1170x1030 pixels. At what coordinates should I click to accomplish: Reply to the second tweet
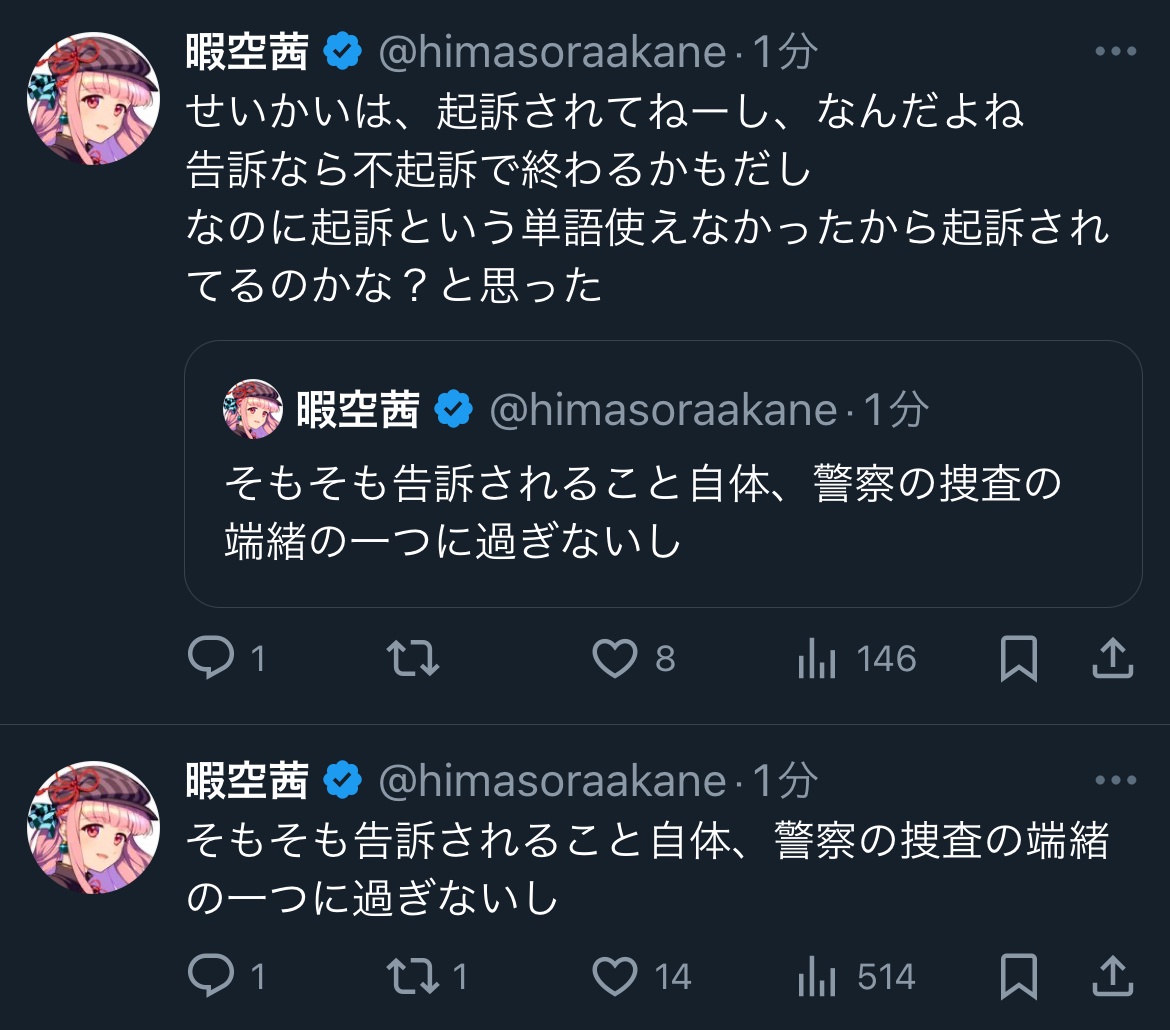coord(211,976)
